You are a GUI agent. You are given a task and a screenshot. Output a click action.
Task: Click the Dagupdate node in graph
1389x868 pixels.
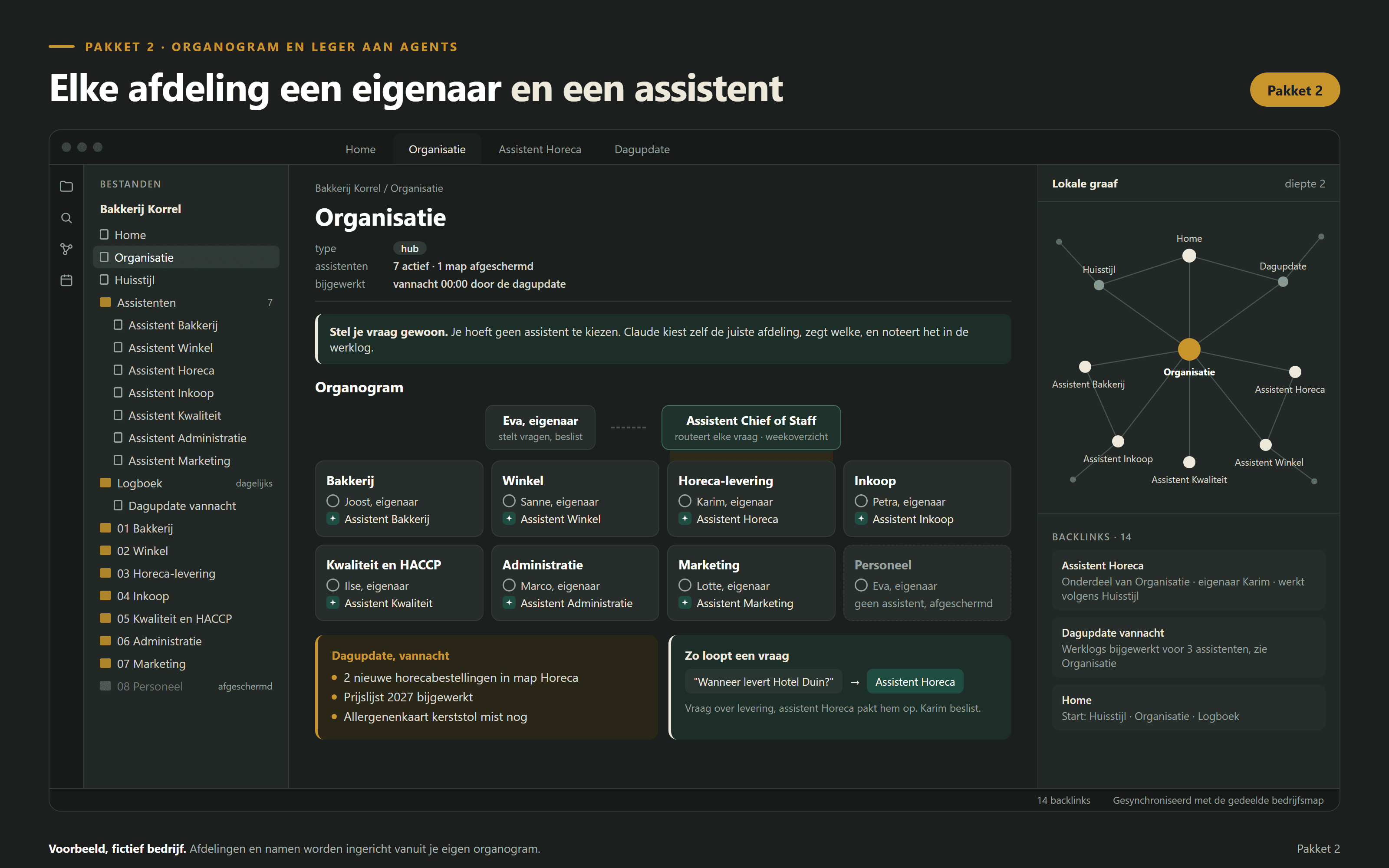point(1283,282)
